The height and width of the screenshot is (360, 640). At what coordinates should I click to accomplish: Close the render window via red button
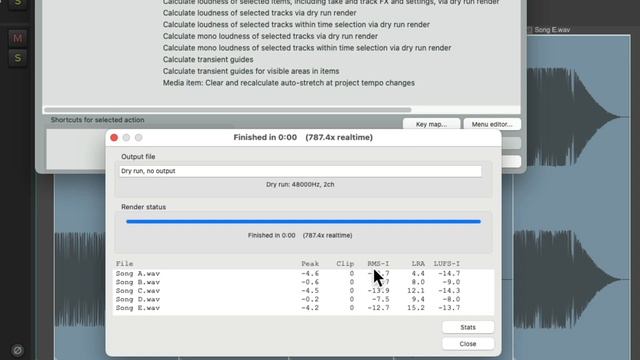[x=114, y=138]
